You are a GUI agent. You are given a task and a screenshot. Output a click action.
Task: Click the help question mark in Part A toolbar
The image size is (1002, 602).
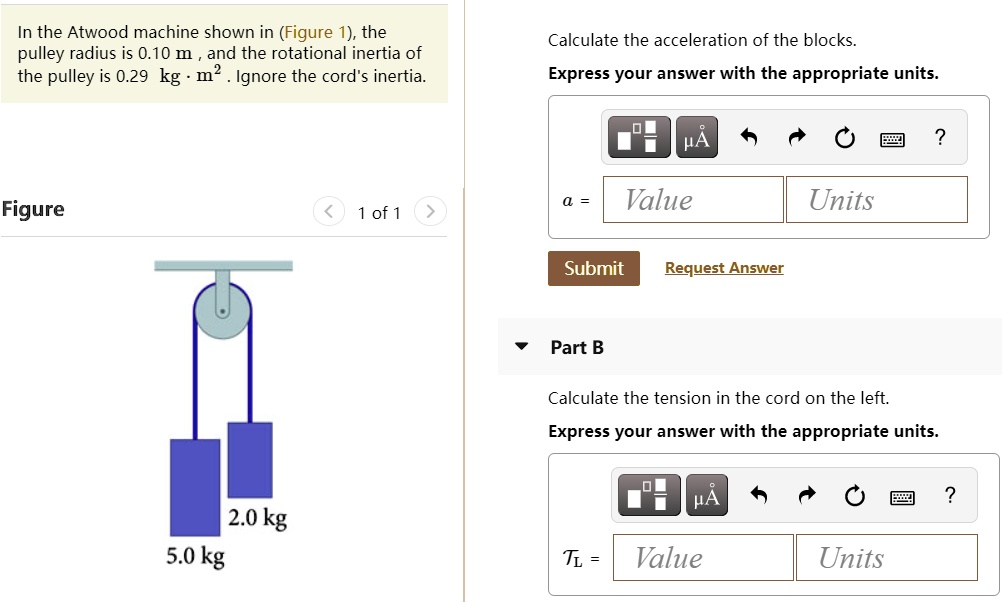[939, 137]
